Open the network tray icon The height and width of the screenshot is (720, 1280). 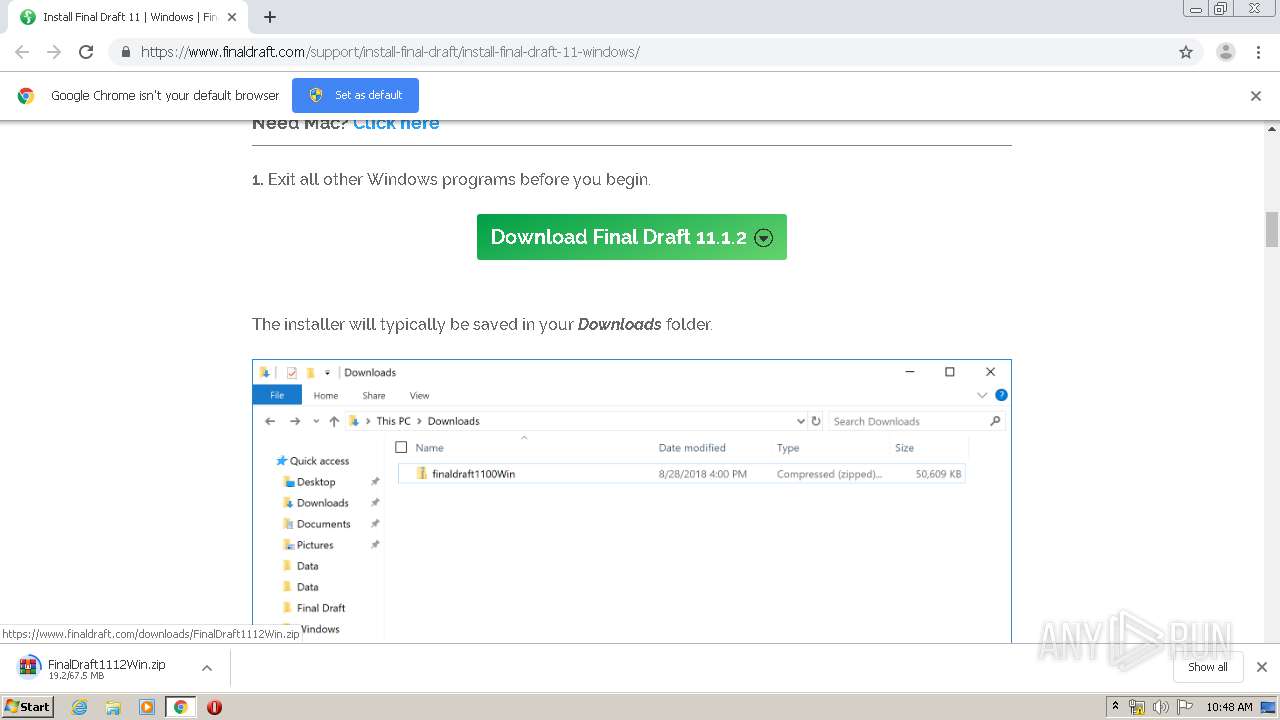(1137, 707)
